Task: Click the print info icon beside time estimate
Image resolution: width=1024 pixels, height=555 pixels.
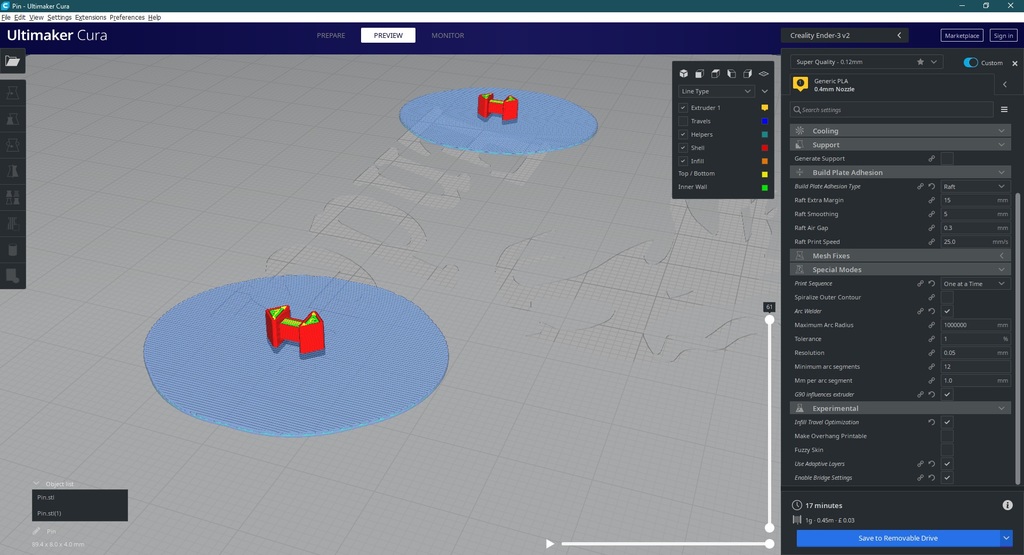Action: coord(1009,506)
